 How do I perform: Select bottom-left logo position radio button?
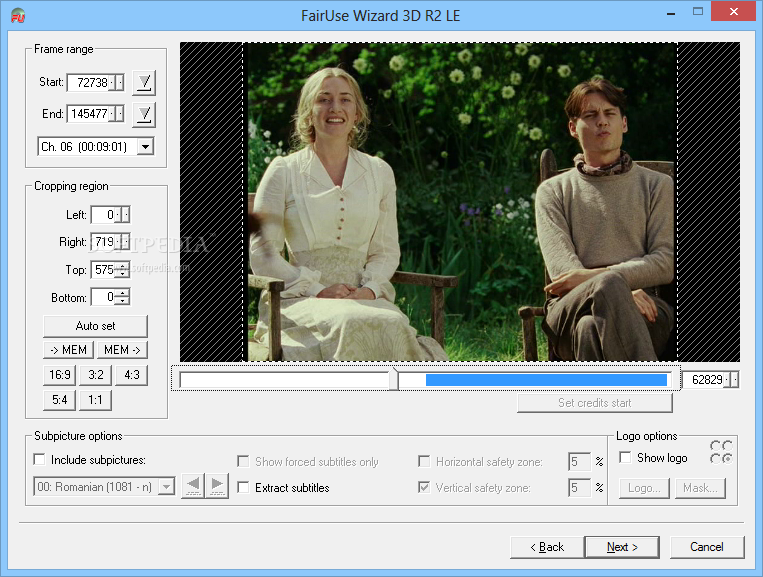pos(715,458)
